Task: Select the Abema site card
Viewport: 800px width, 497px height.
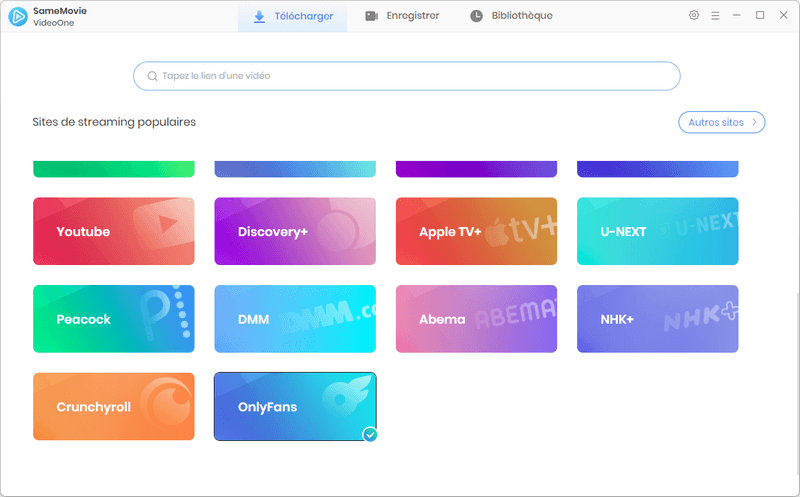Action: tap(476, 319)
